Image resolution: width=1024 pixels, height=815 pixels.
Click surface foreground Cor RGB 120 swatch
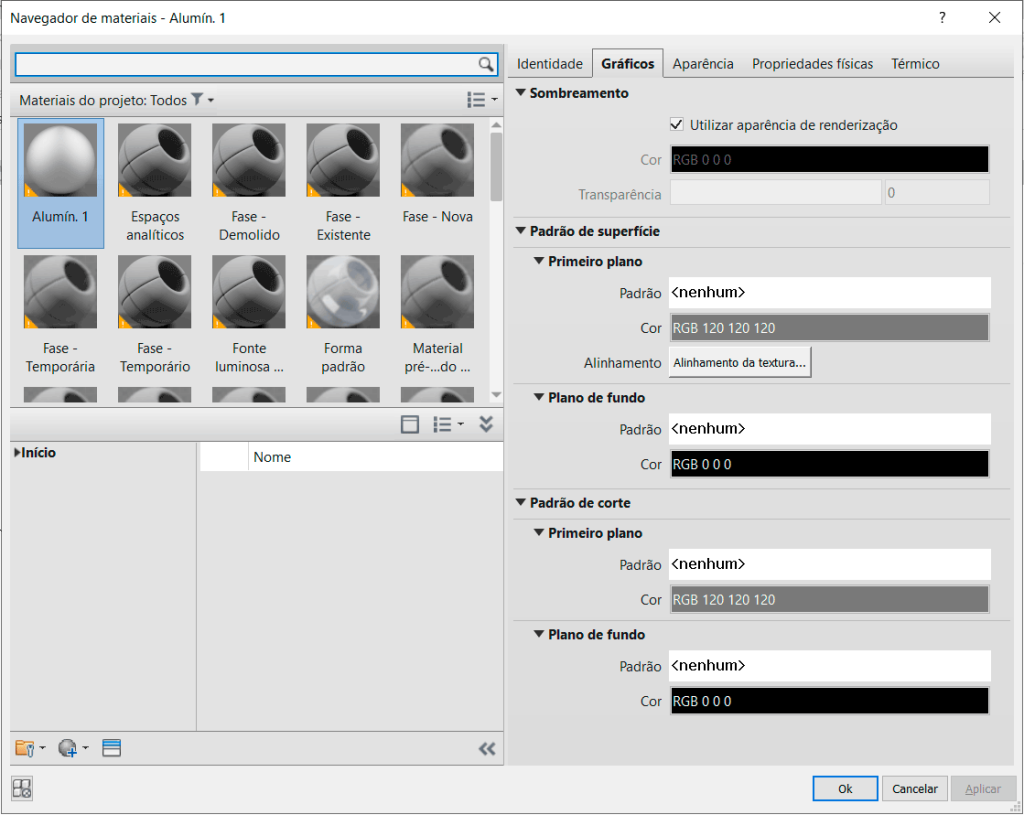coord(829,328)
